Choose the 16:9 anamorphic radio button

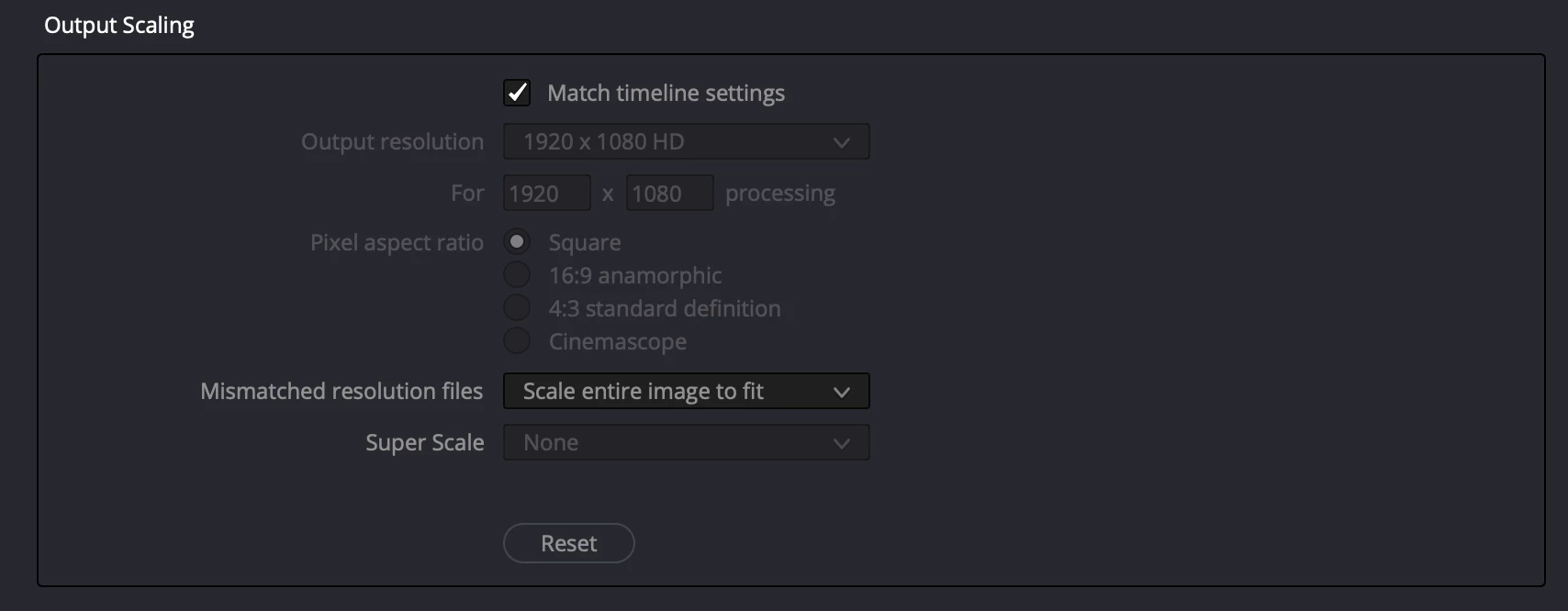pos(517,275)
